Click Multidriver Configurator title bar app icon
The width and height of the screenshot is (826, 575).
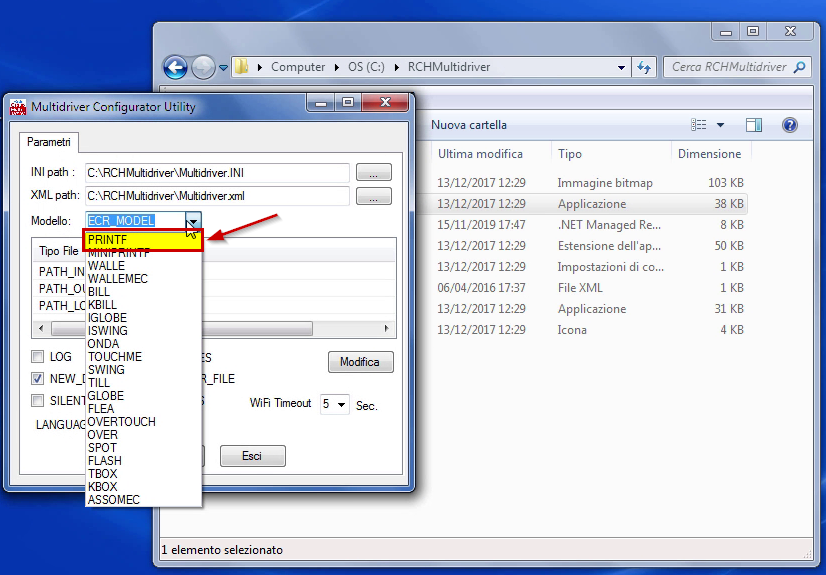18,107
